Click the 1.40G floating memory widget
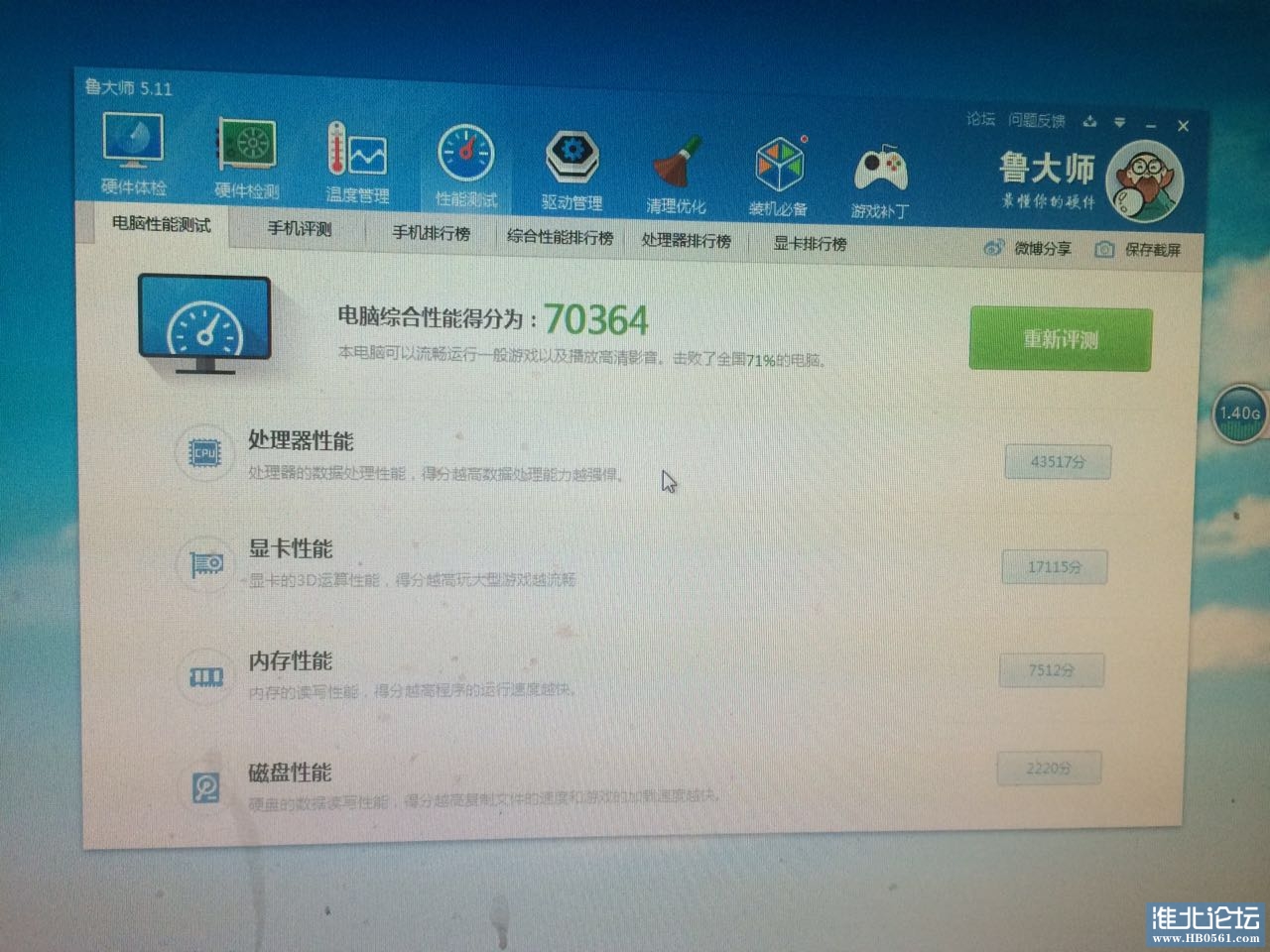1270x952 pixels. pyautogui.click(x=1240, y=414)
